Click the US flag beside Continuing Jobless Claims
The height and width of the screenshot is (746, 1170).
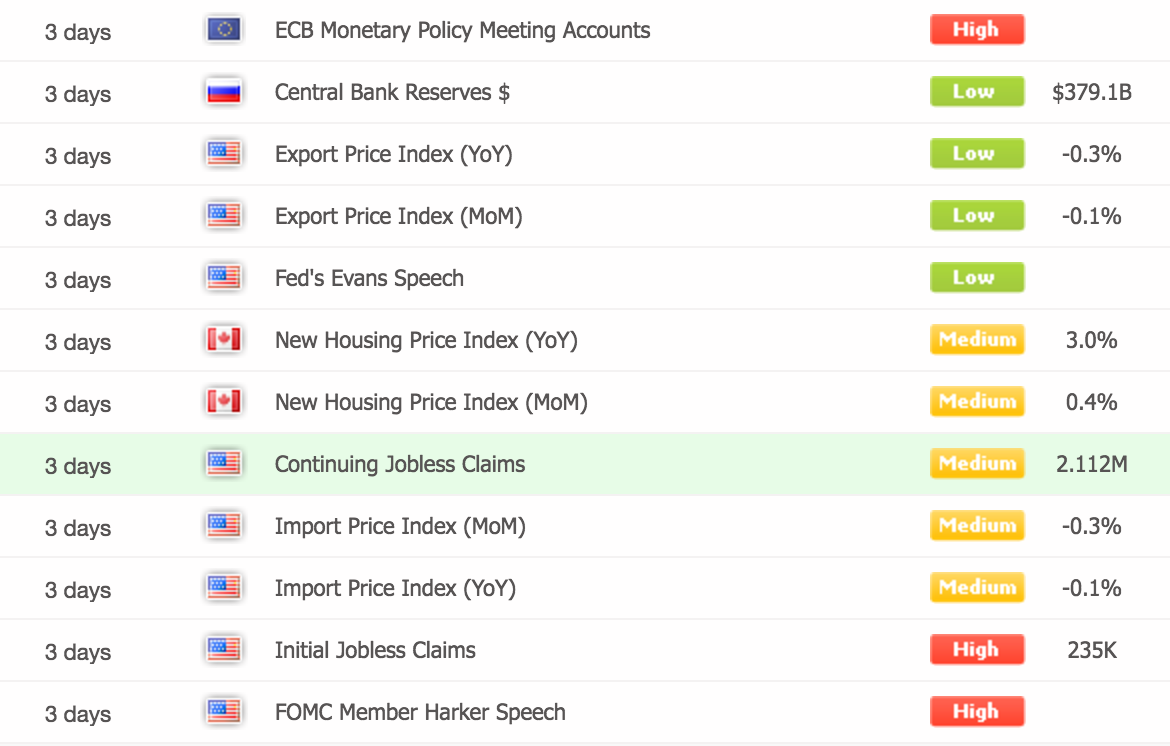pyautogui.click(x=224, y=464)
